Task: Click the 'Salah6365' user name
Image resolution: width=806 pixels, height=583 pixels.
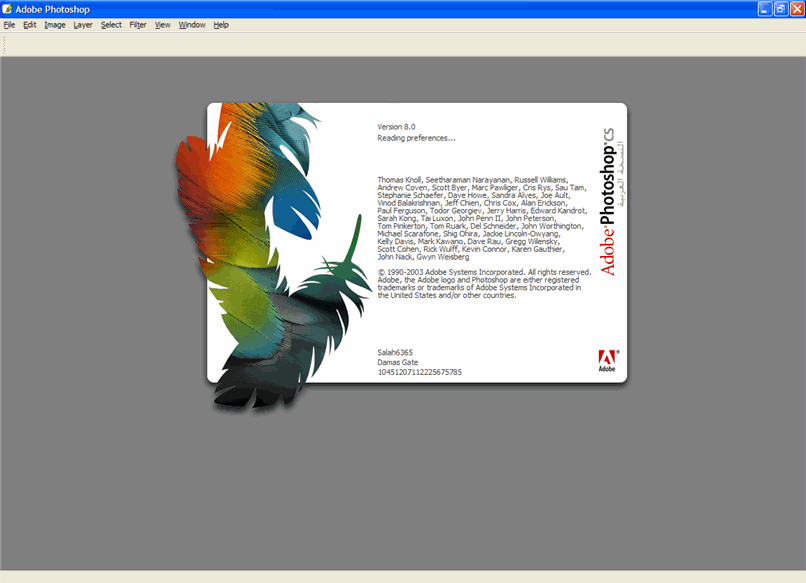Action: tap(395, 352)
